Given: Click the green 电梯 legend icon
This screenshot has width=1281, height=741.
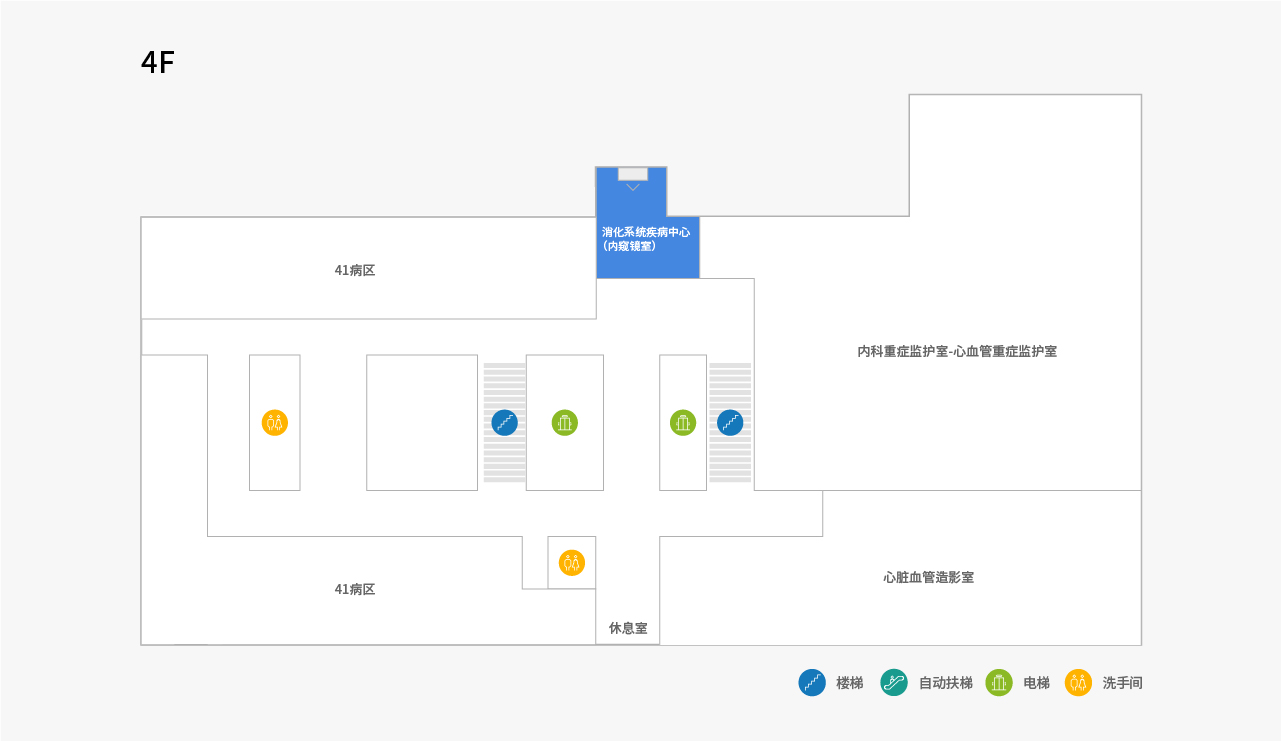Looking at the screenshot, I should click(x=999, y=683).
